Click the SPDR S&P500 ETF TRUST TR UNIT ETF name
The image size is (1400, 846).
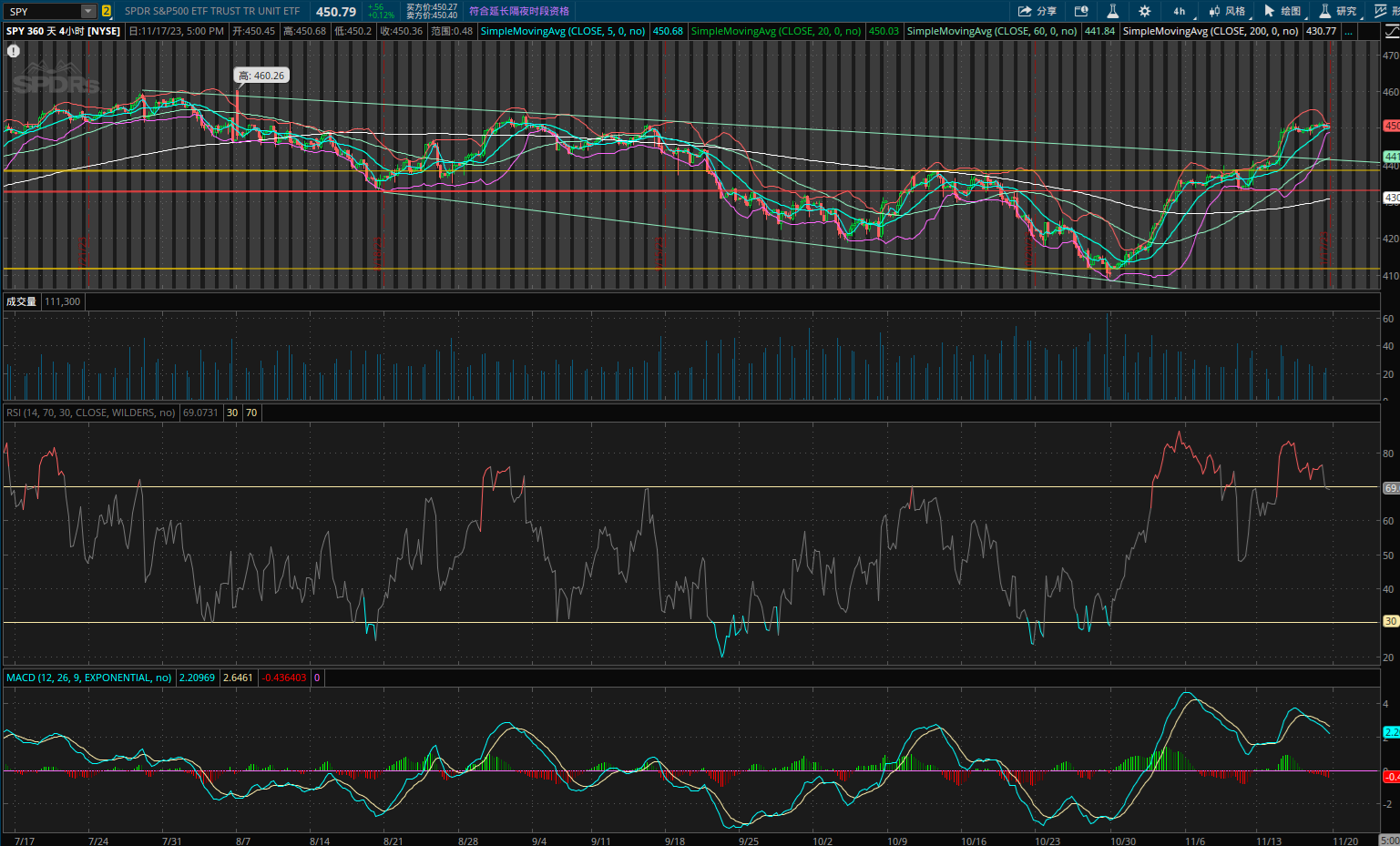click(212, 11)
